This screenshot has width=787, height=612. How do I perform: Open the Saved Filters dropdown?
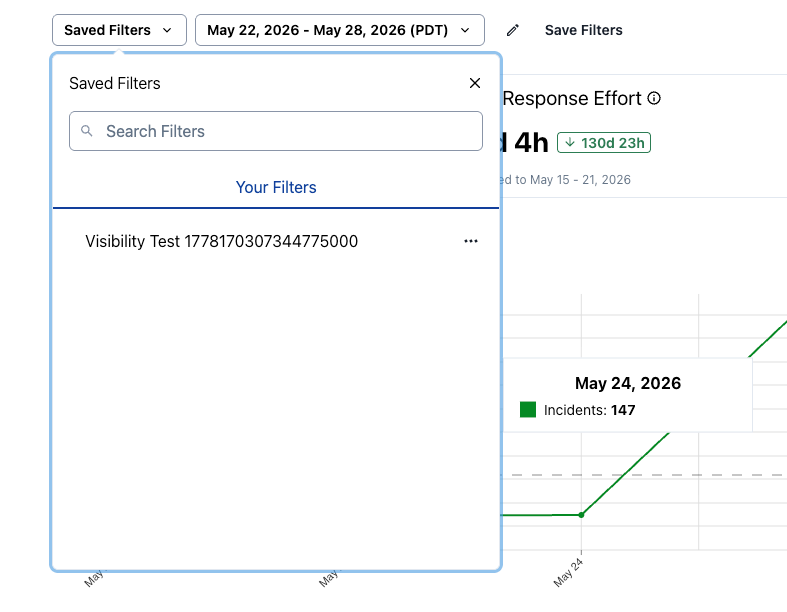pyautogui.click(x=119, y=30)
